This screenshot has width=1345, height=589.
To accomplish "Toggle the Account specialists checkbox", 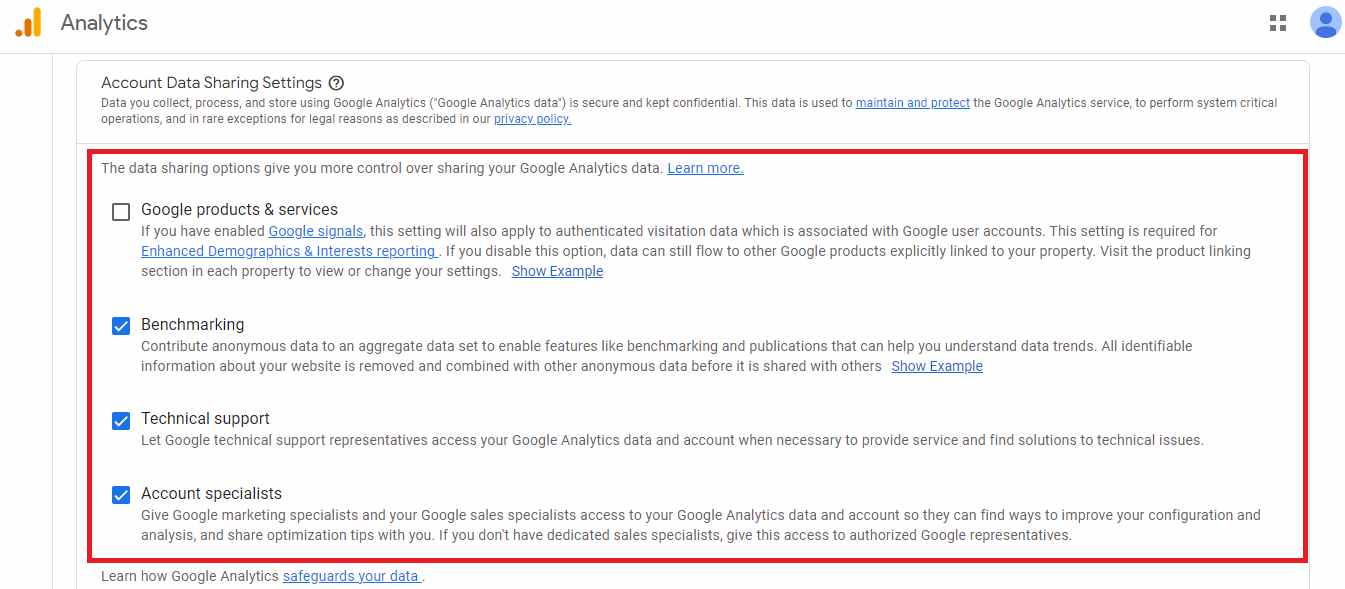I will [121, 494].
